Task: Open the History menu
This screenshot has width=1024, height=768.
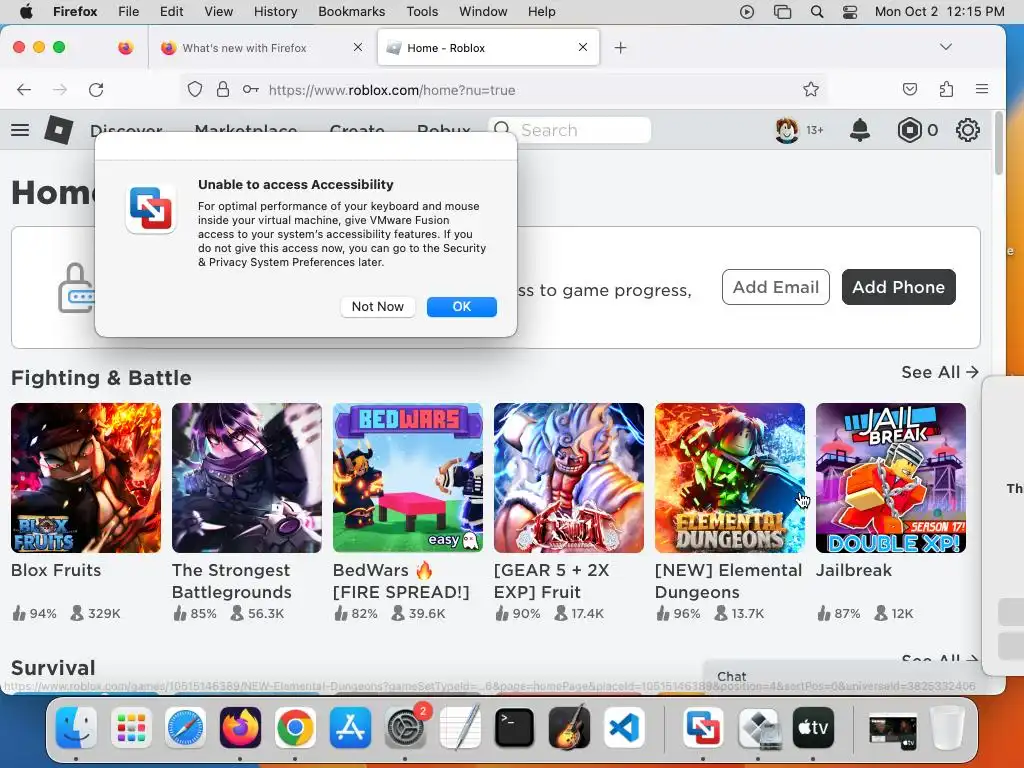Action: [275, 12]
